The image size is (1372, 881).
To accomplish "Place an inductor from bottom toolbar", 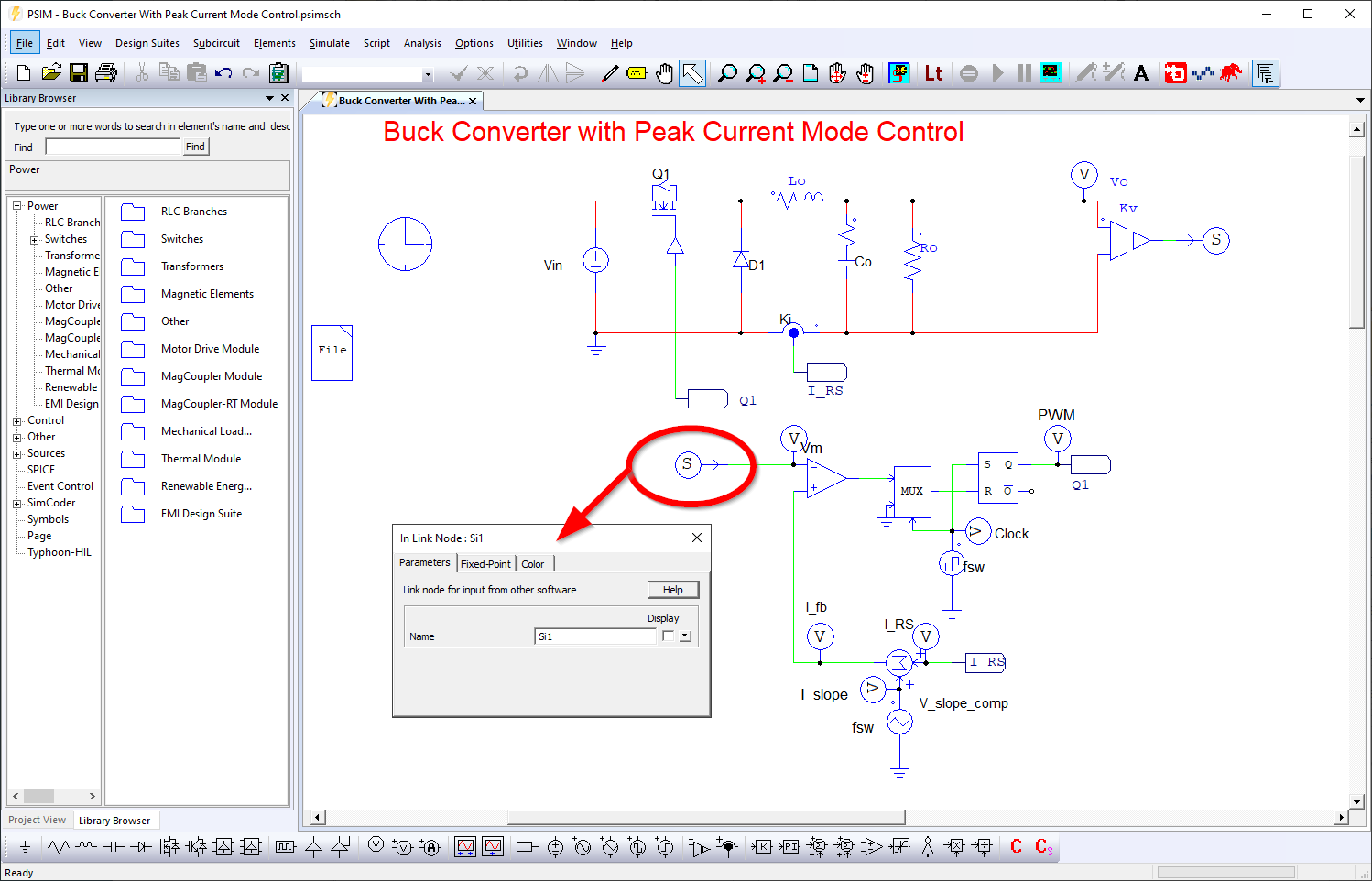I will pos(86,847).
